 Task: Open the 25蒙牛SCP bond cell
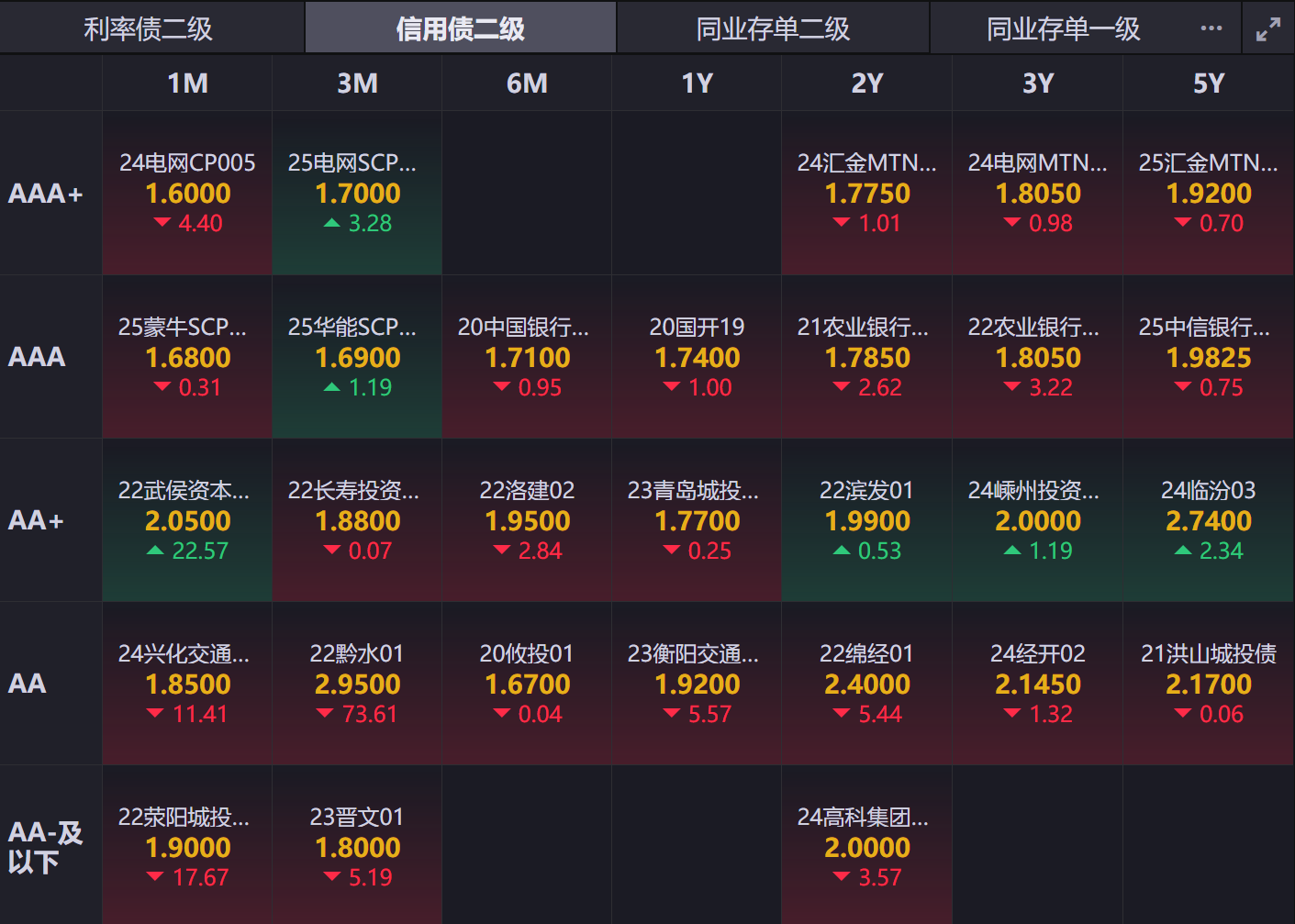187,357
